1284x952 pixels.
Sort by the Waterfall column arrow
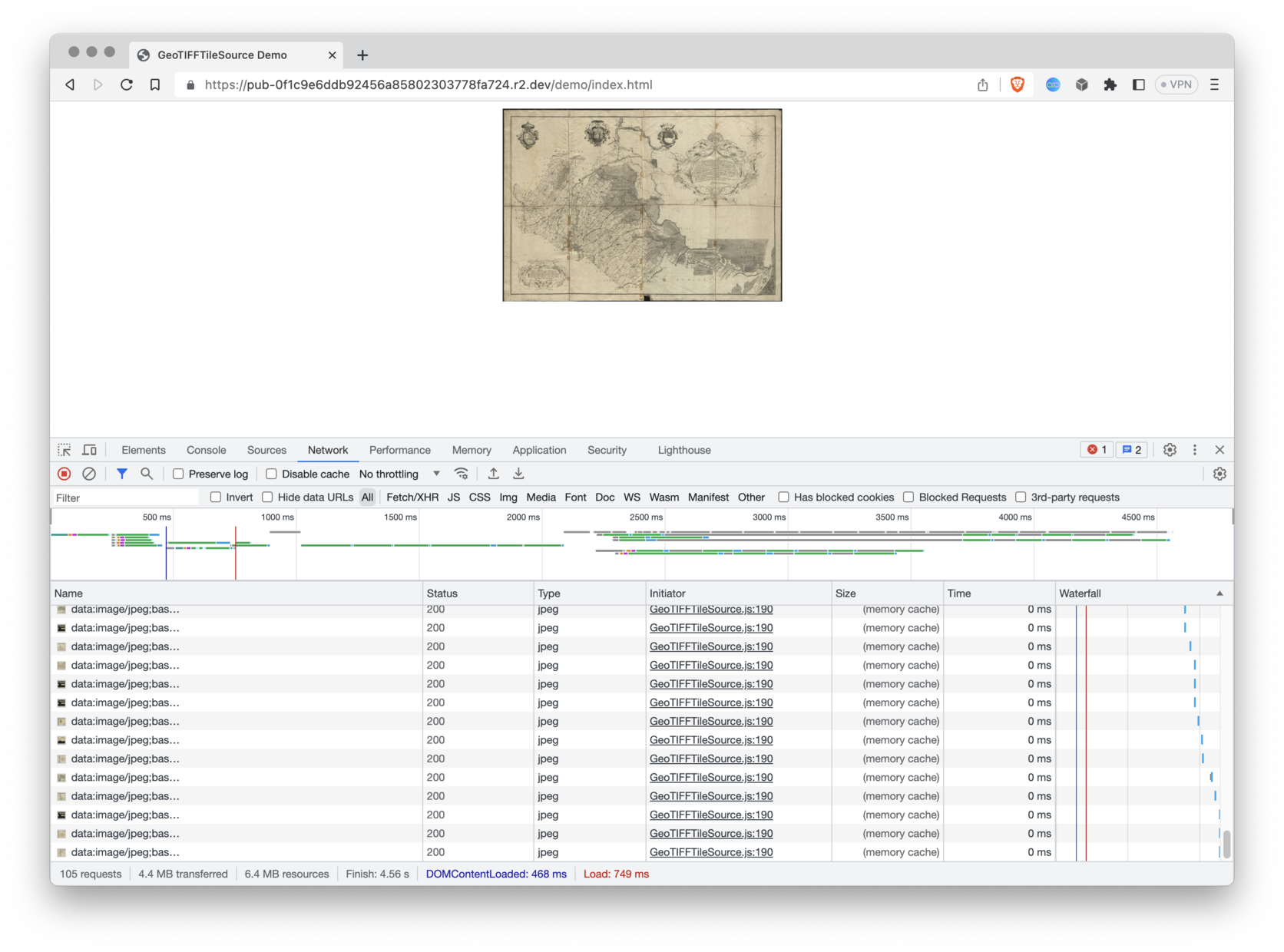tap(1219, 593)
